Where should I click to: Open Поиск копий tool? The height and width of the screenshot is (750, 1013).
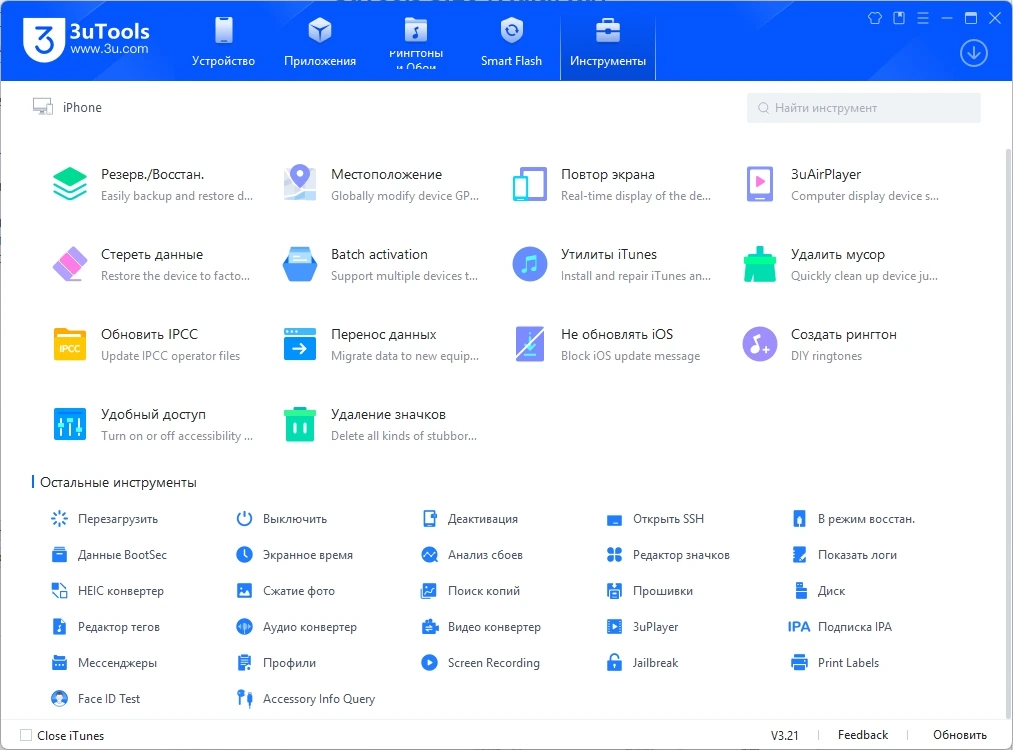[x=471, y=590]
